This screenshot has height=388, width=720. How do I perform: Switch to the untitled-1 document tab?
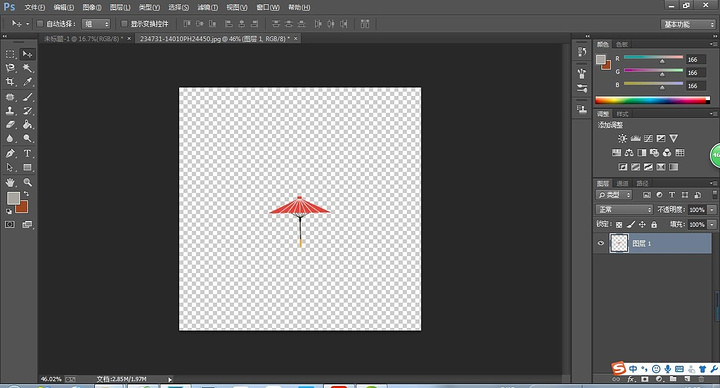(x=84, y=39)
